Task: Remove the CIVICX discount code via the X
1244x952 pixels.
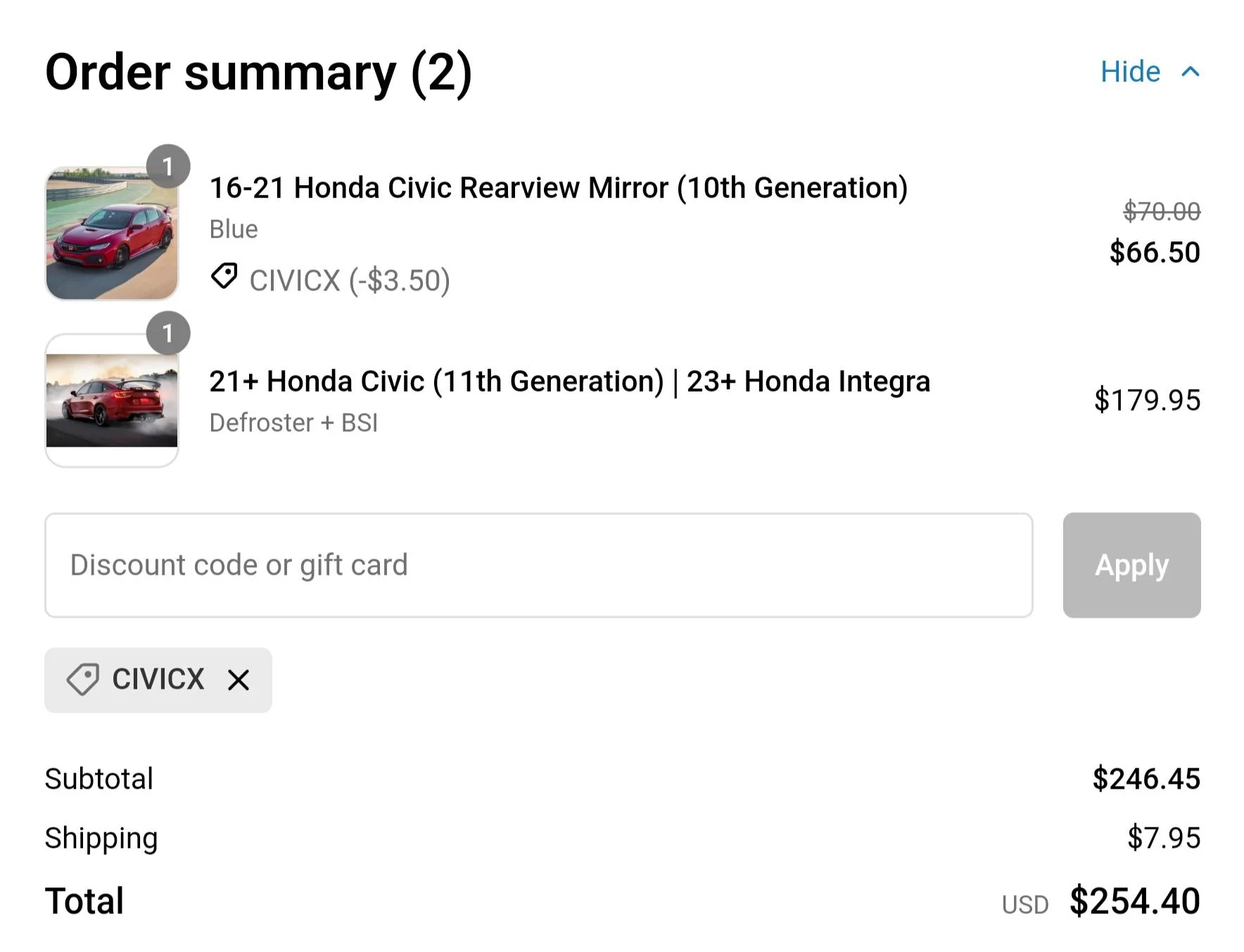Action: (238, 680)
